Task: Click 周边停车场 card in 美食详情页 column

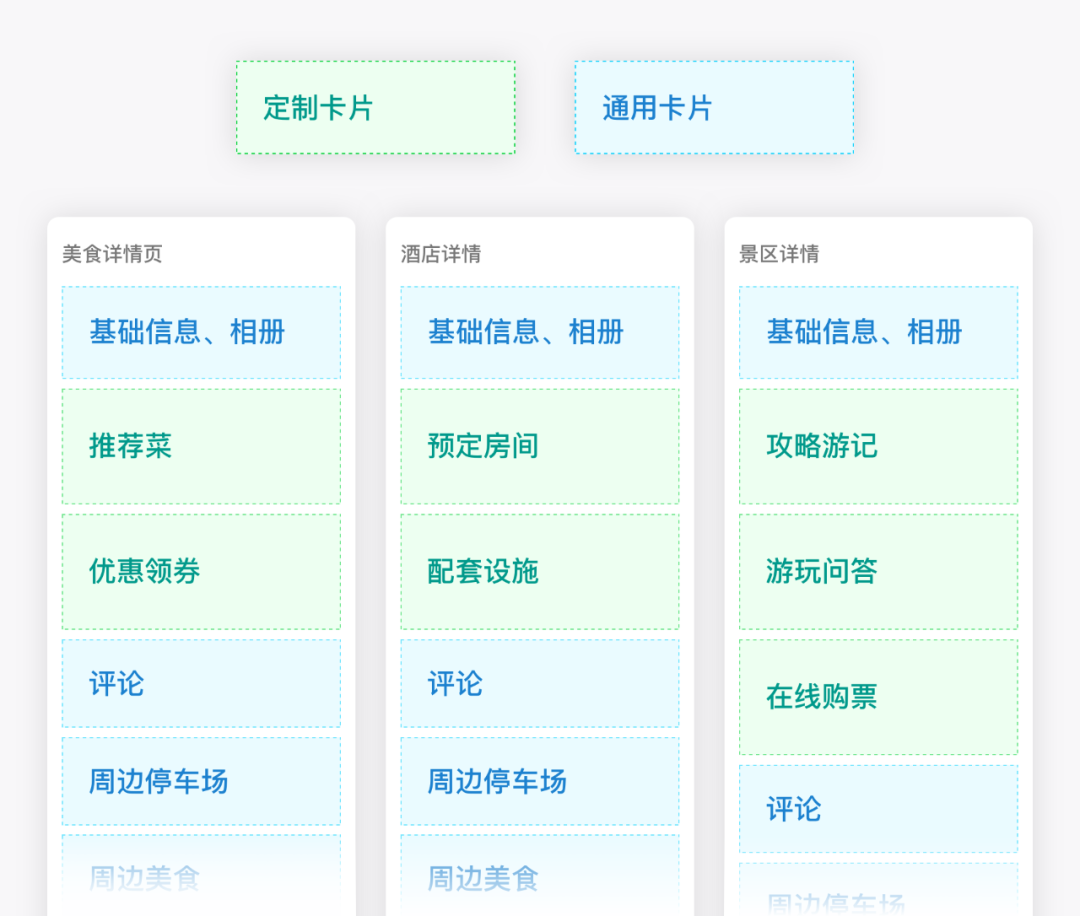Action: pyautogui.click(x=201, y=782)
